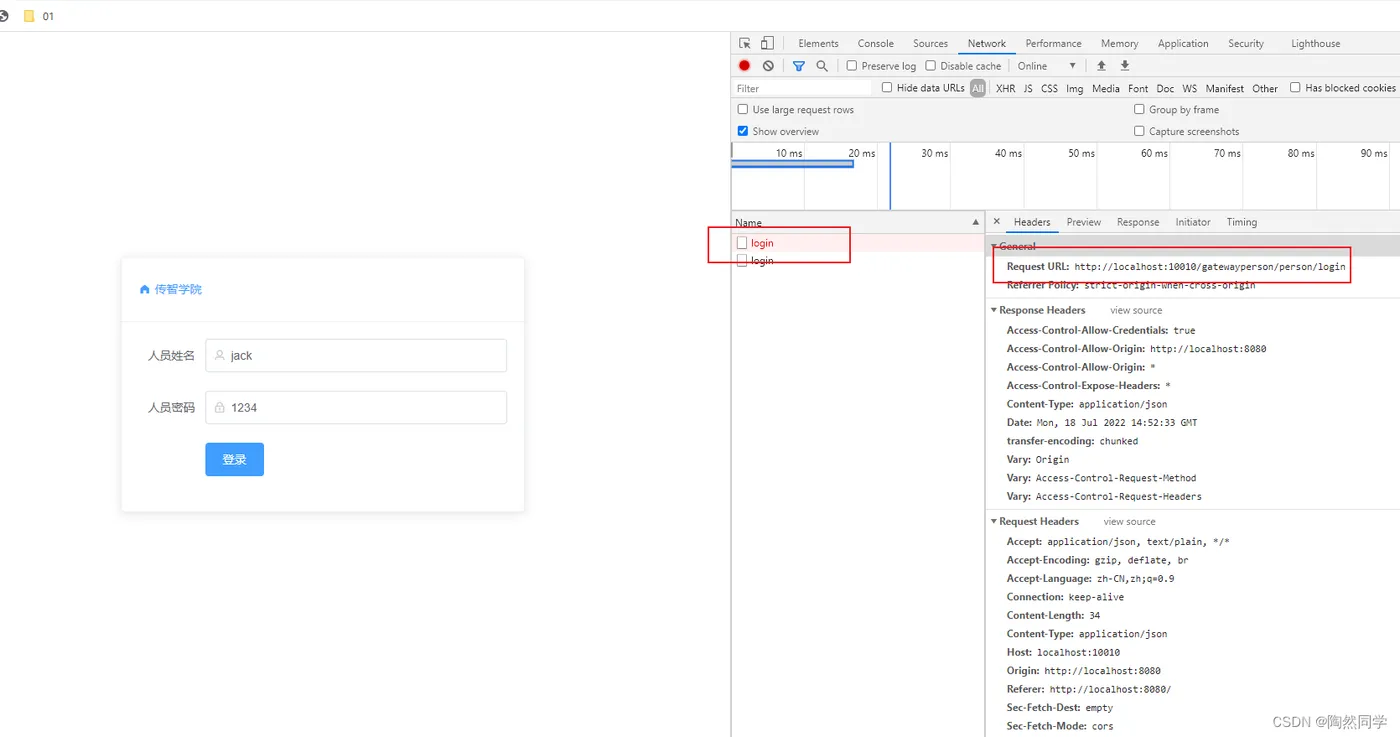Screen dimensions: 1400x737
Task: Collapse the Response Headers section
Action: tap(994, 310)
